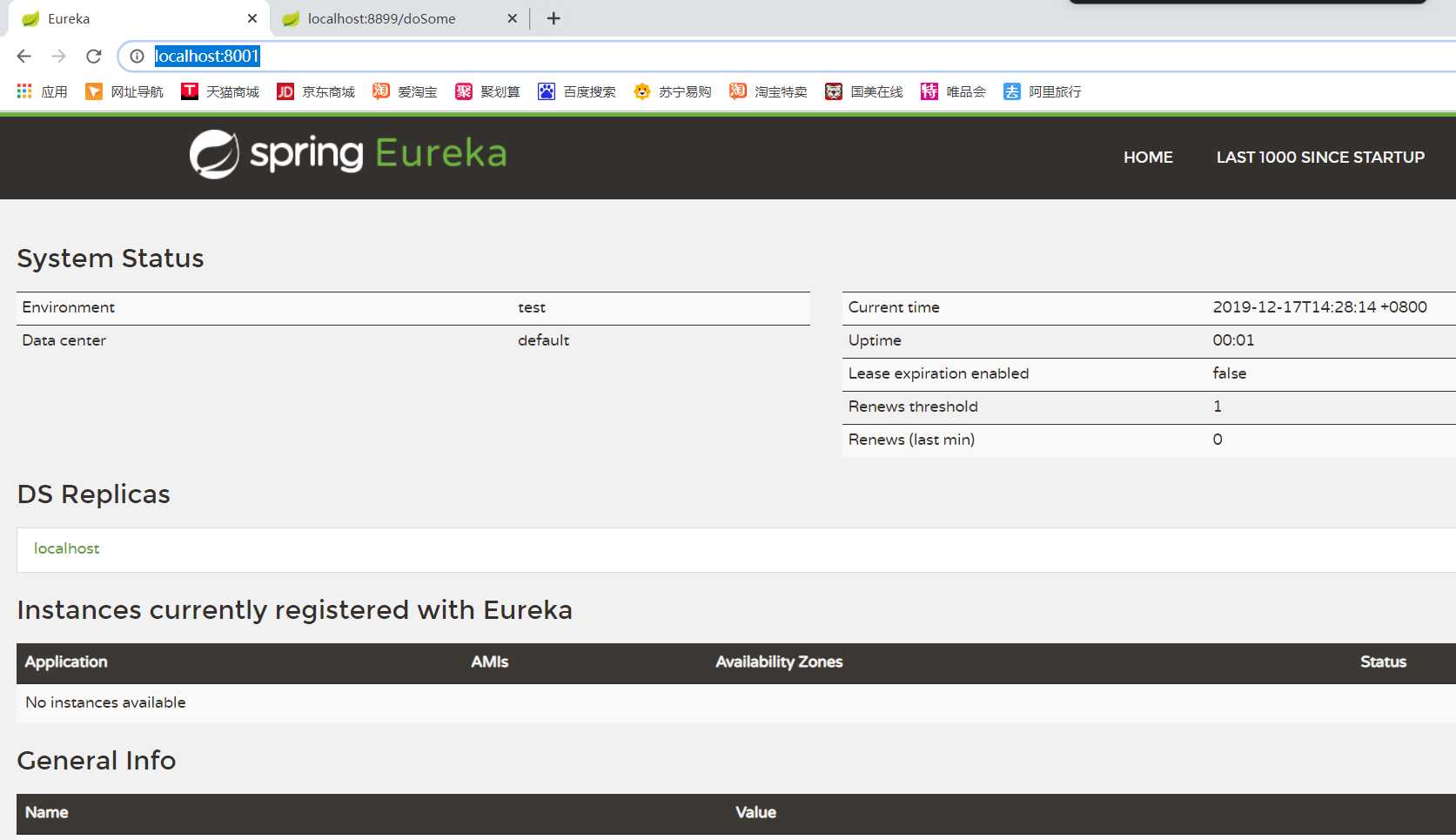Open the 网址导航 bookmark
Viewport: 1456px width, 840px height.
point(124,91)
